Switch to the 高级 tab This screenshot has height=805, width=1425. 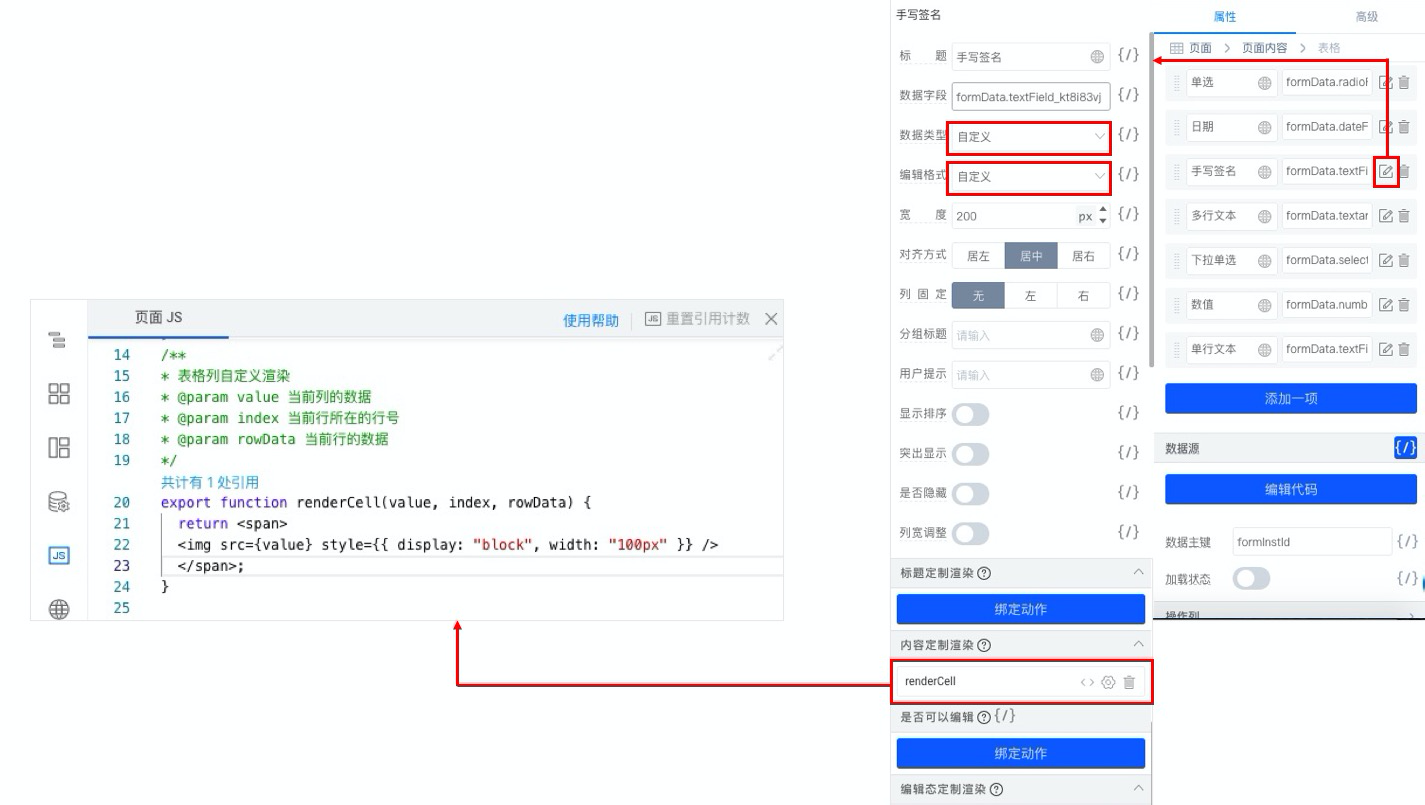coord(1366,17)
